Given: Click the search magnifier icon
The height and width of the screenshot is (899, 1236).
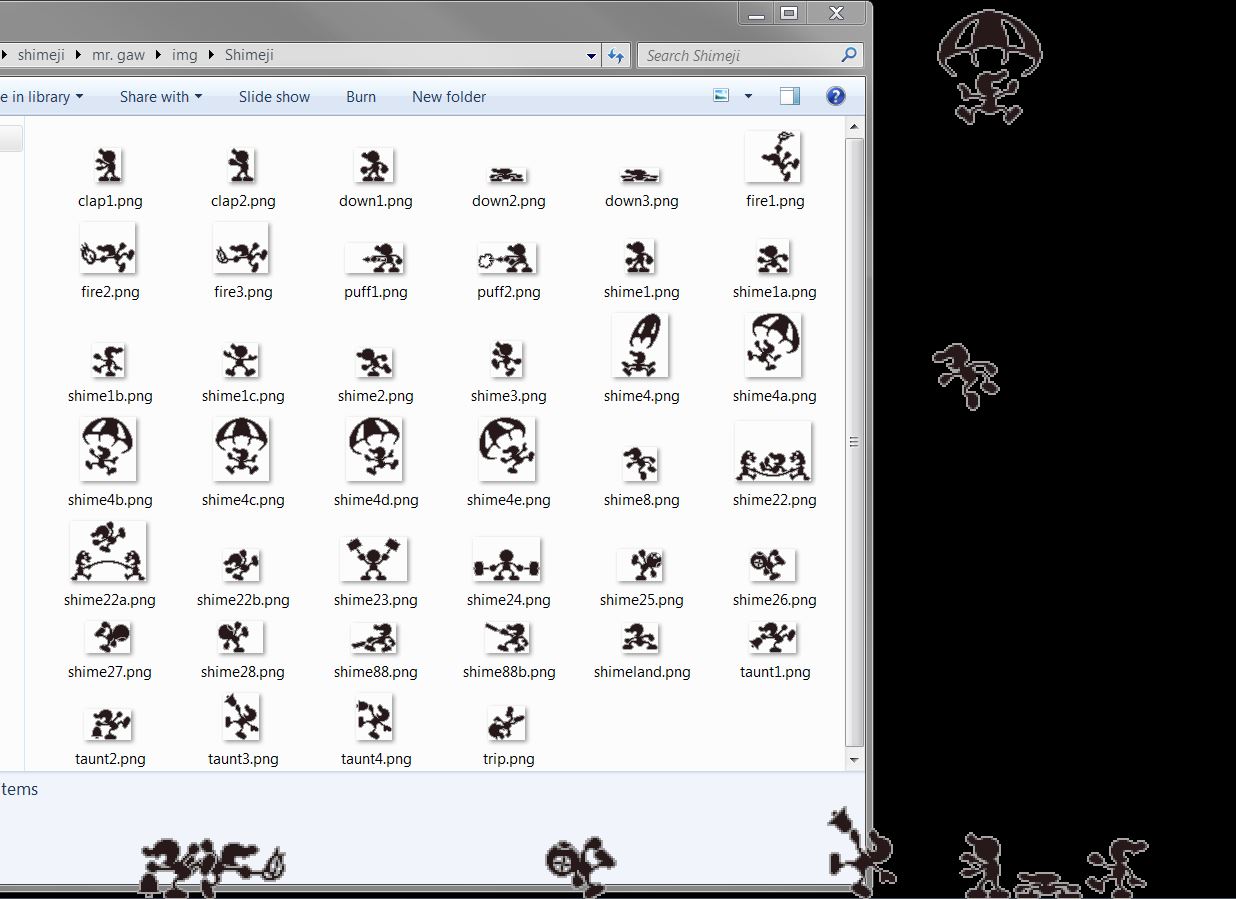Looking at the screenshot, I should pos(849,55).
